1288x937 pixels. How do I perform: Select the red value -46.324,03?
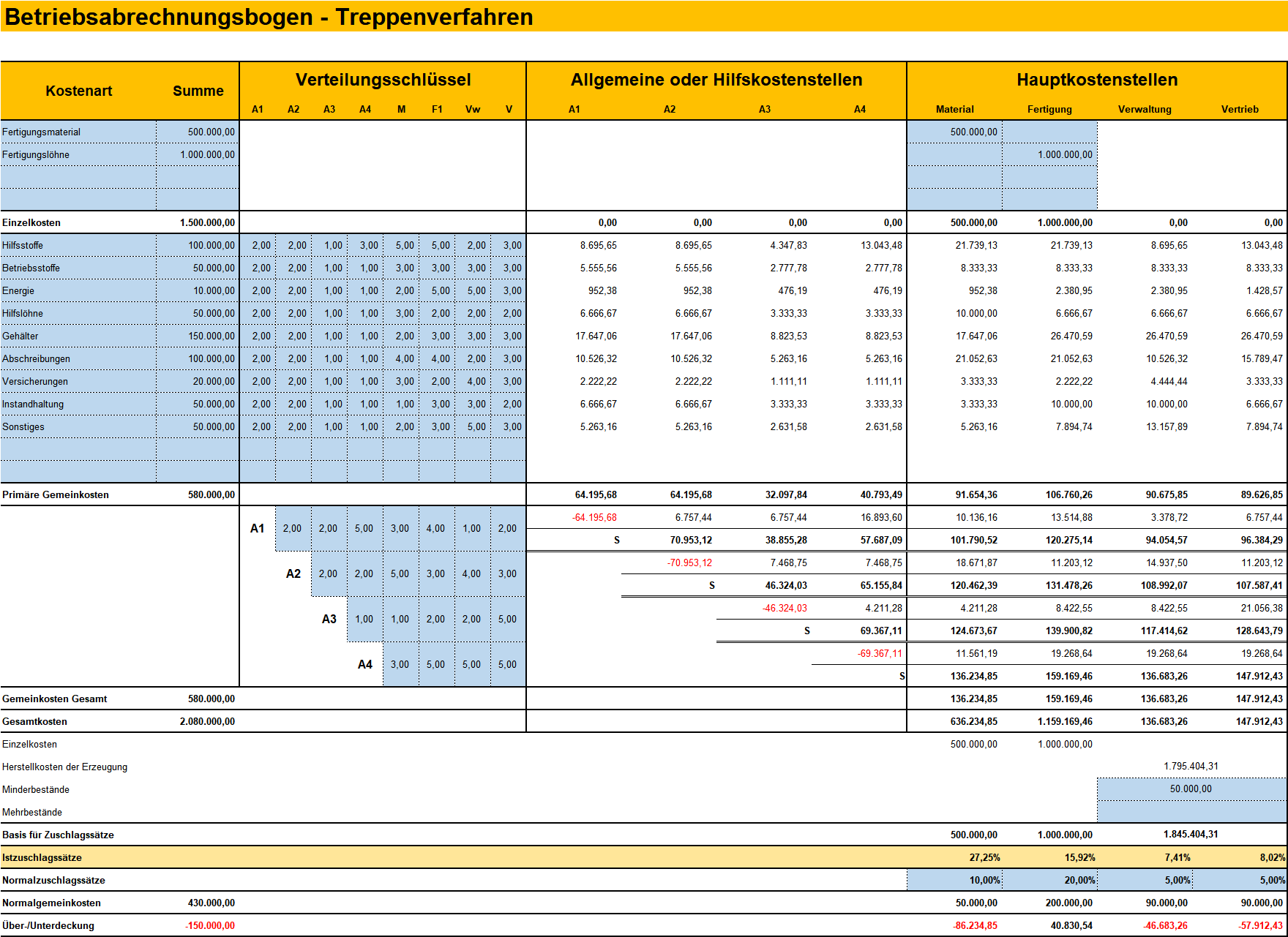[x=785, y=608]
